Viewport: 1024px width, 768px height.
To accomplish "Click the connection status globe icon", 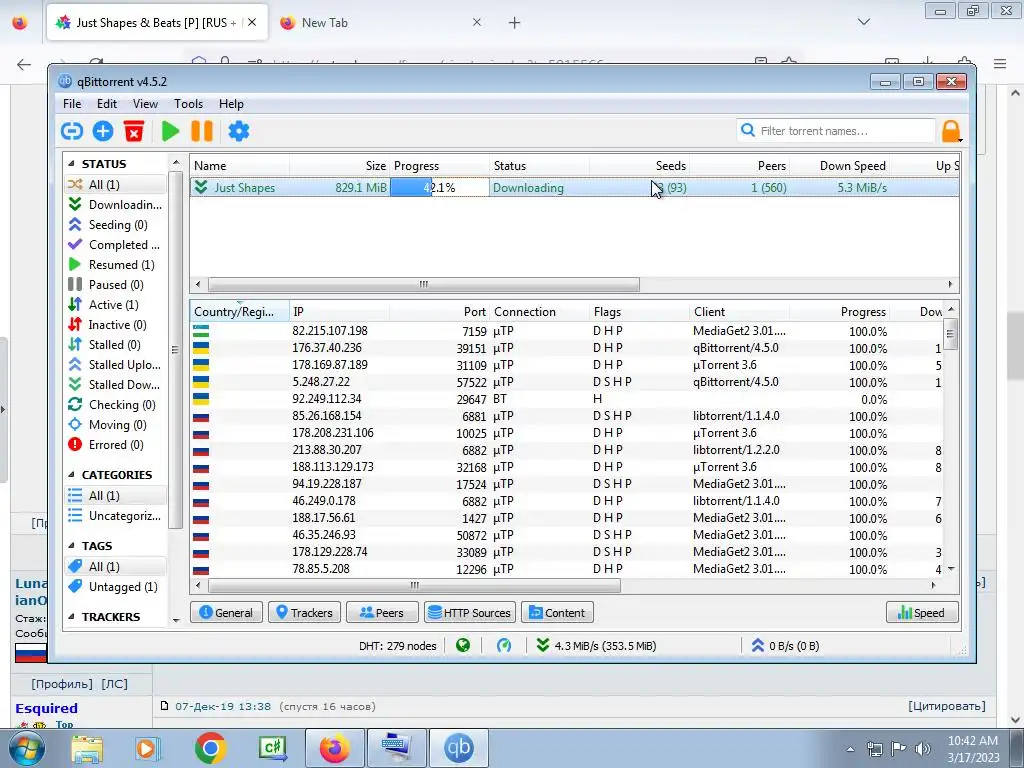I will tap(463, 646).
